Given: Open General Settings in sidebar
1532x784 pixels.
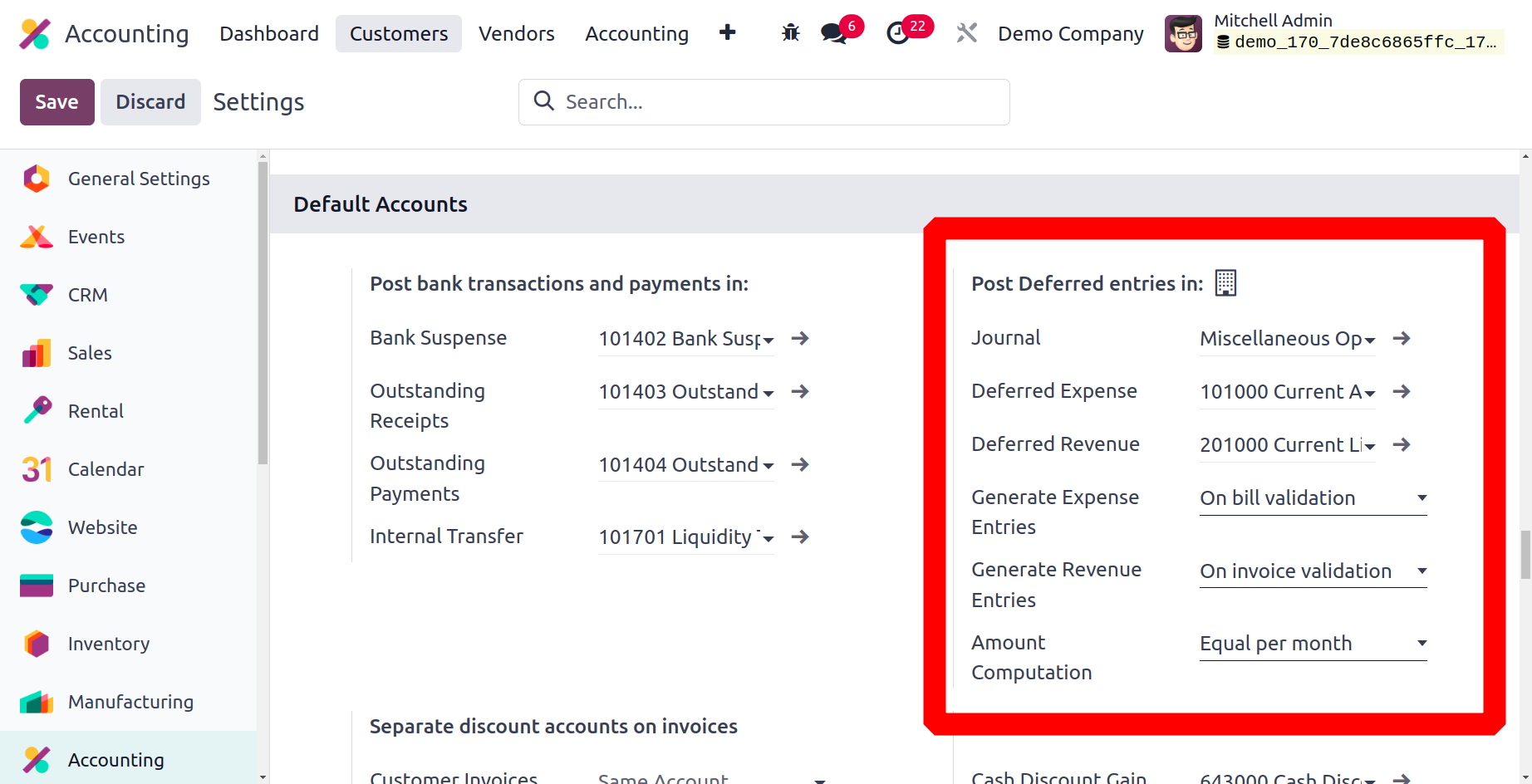Looking at the screenshot, I should click(129, 179).
